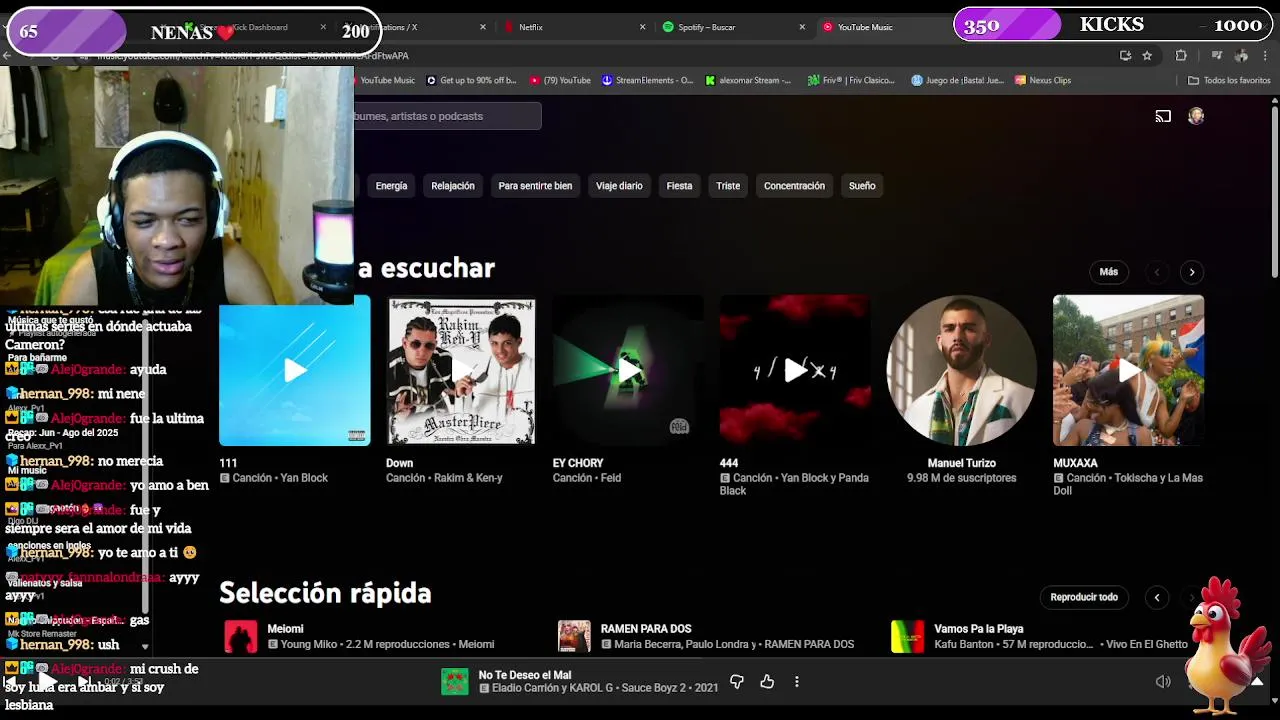Select the Fiesta mood chip
Image resolution: width=1280 pixels, height=720 pixels.
tap(679, 186)
